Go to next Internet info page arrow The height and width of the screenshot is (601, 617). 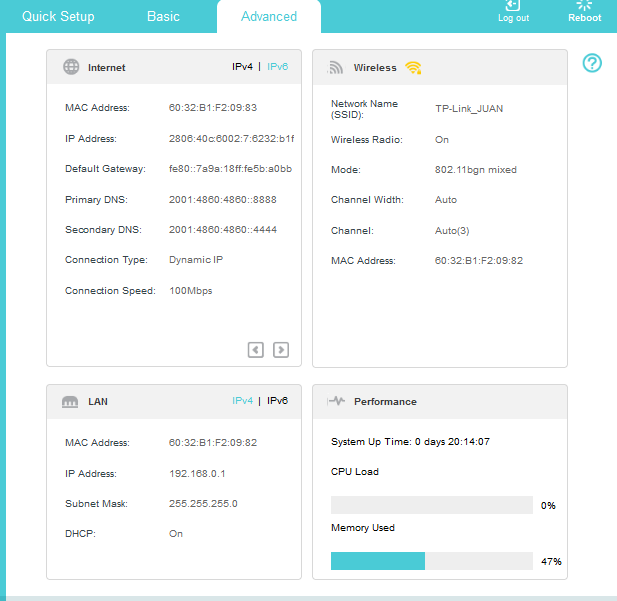click(x=281, y=349)
